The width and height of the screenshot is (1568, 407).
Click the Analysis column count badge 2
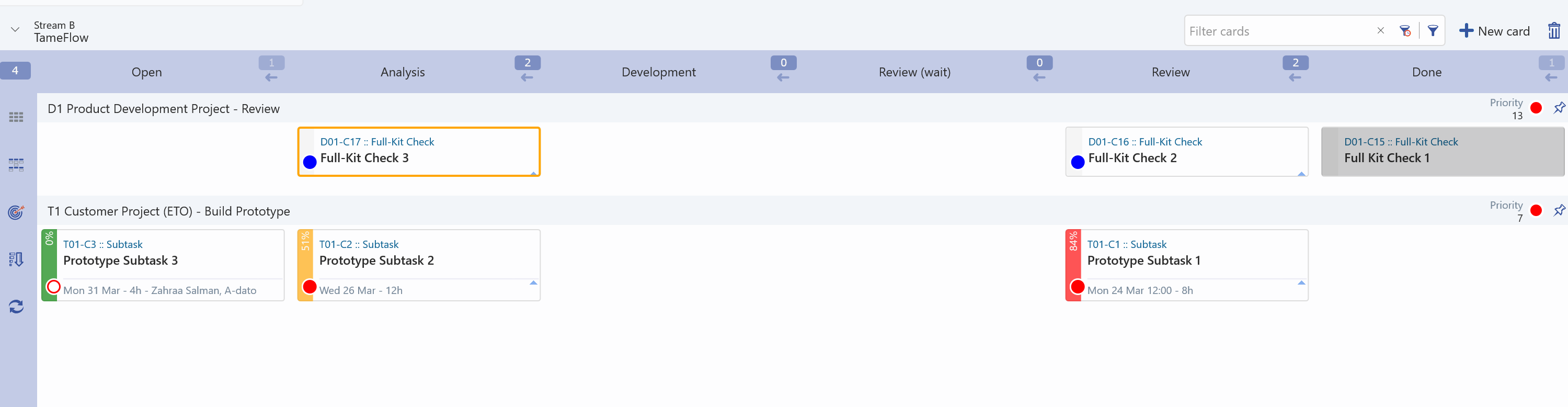(527, 62)
